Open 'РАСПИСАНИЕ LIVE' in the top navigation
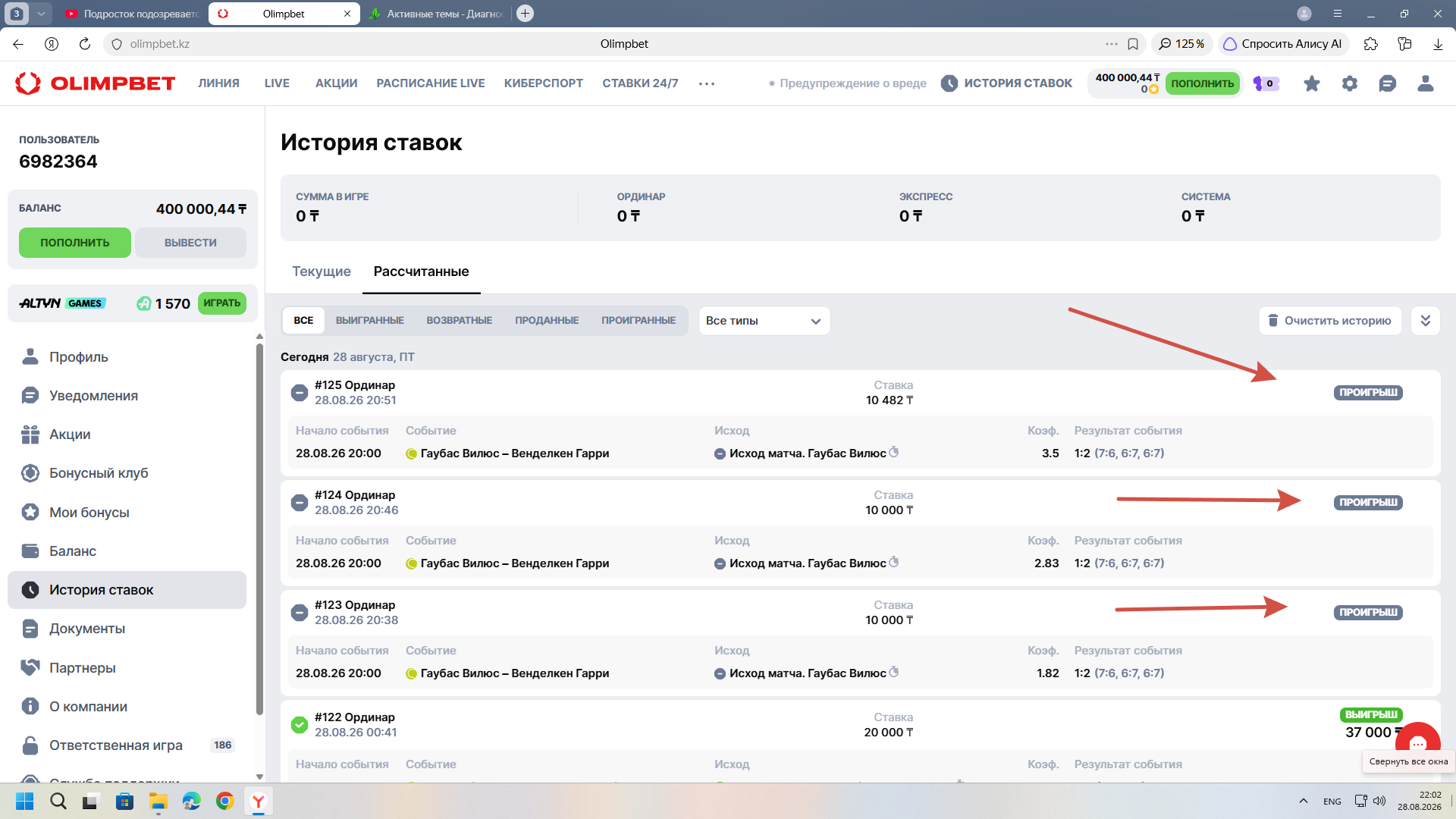Viewport: 1456px width, 819px height. 431,83
